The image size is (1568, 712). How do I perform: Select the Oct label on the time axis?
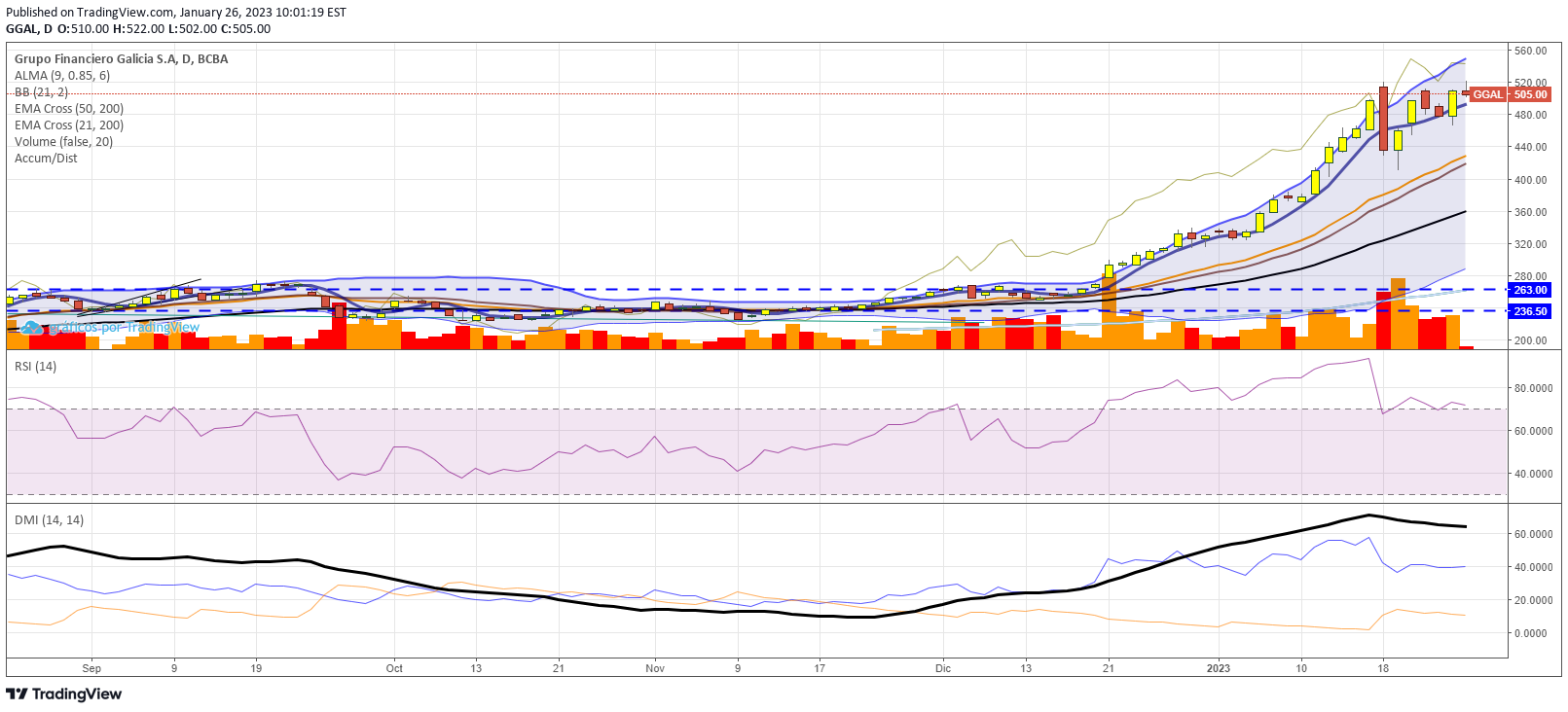point(394,668)
